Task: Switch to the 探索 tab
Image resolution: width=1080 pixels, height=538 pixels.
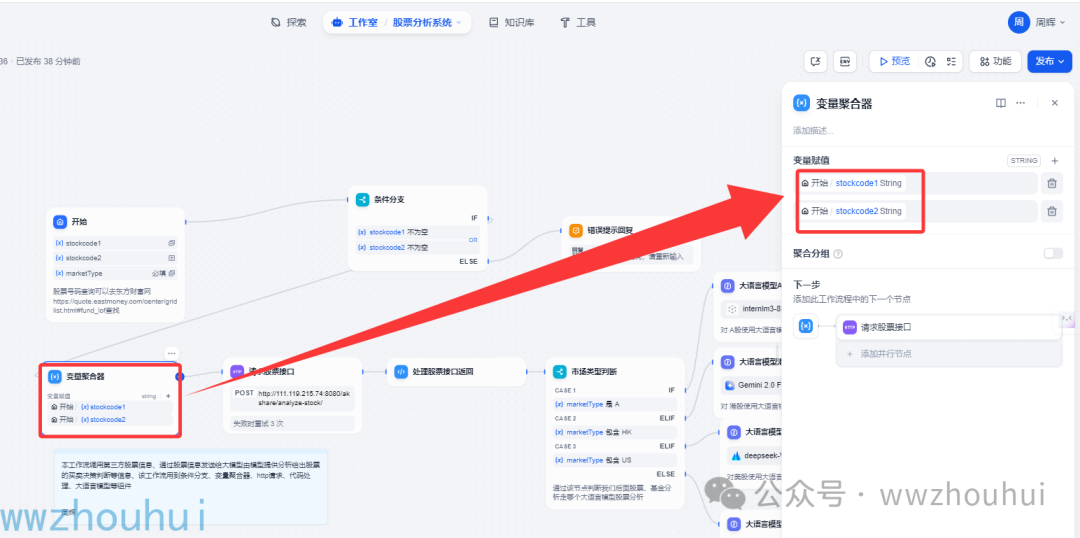Action: tap(289, 22)
